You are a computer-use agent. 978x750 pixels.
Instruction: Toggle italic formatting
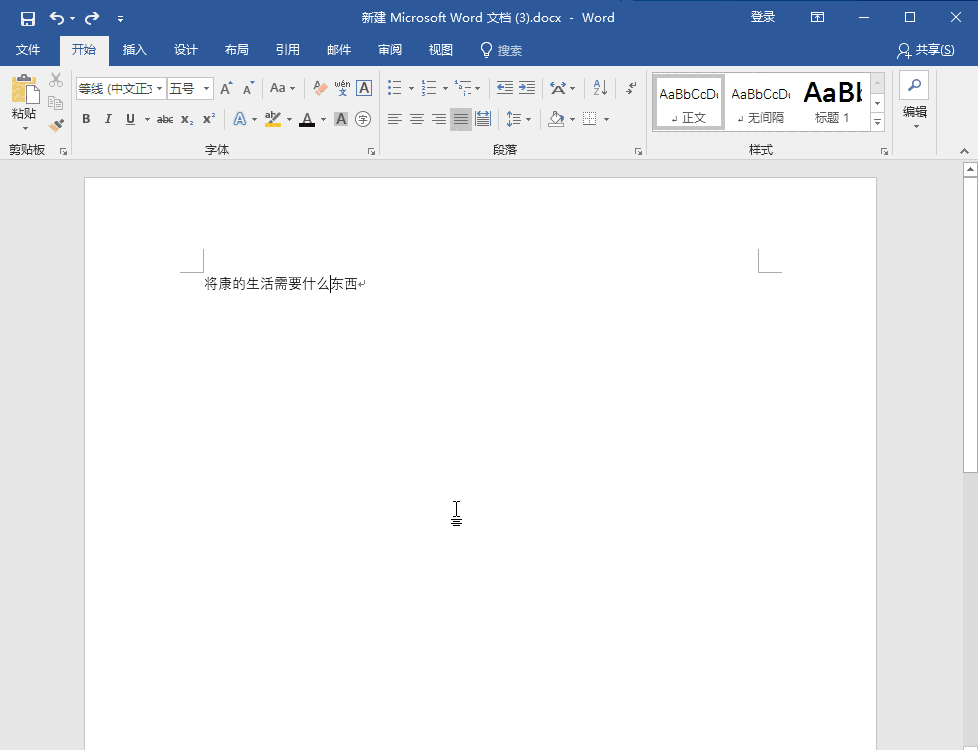108,119
